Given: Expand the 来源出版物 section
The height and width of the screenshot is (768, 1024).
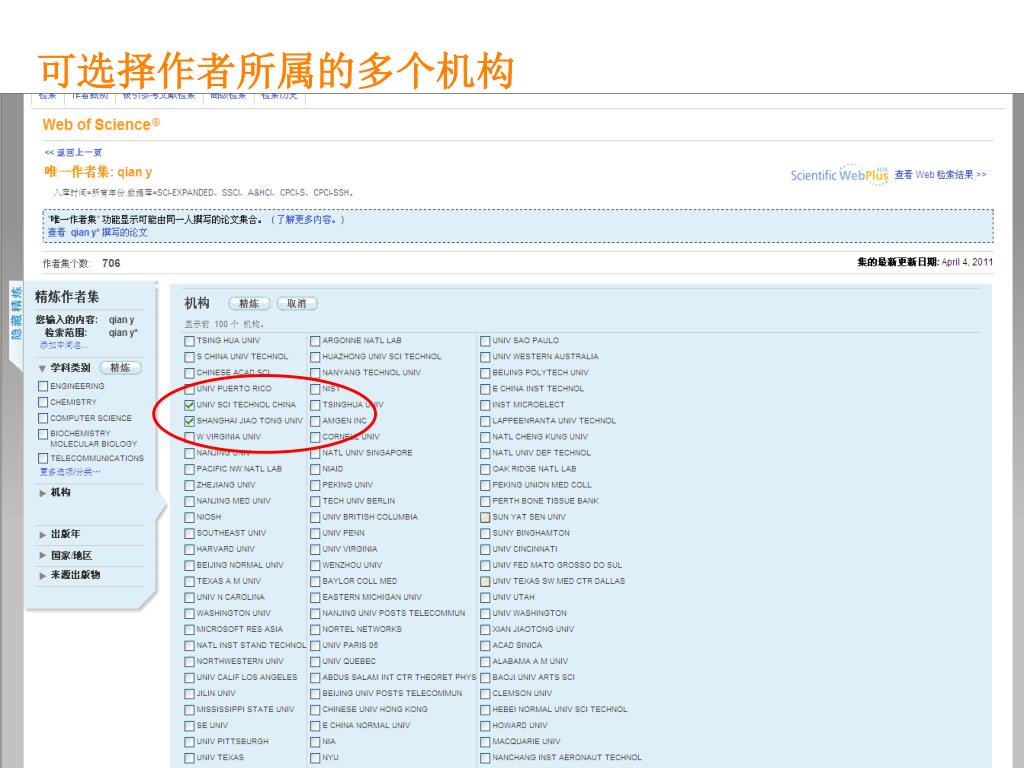Looking at the screenshot, I should (42, 575).
